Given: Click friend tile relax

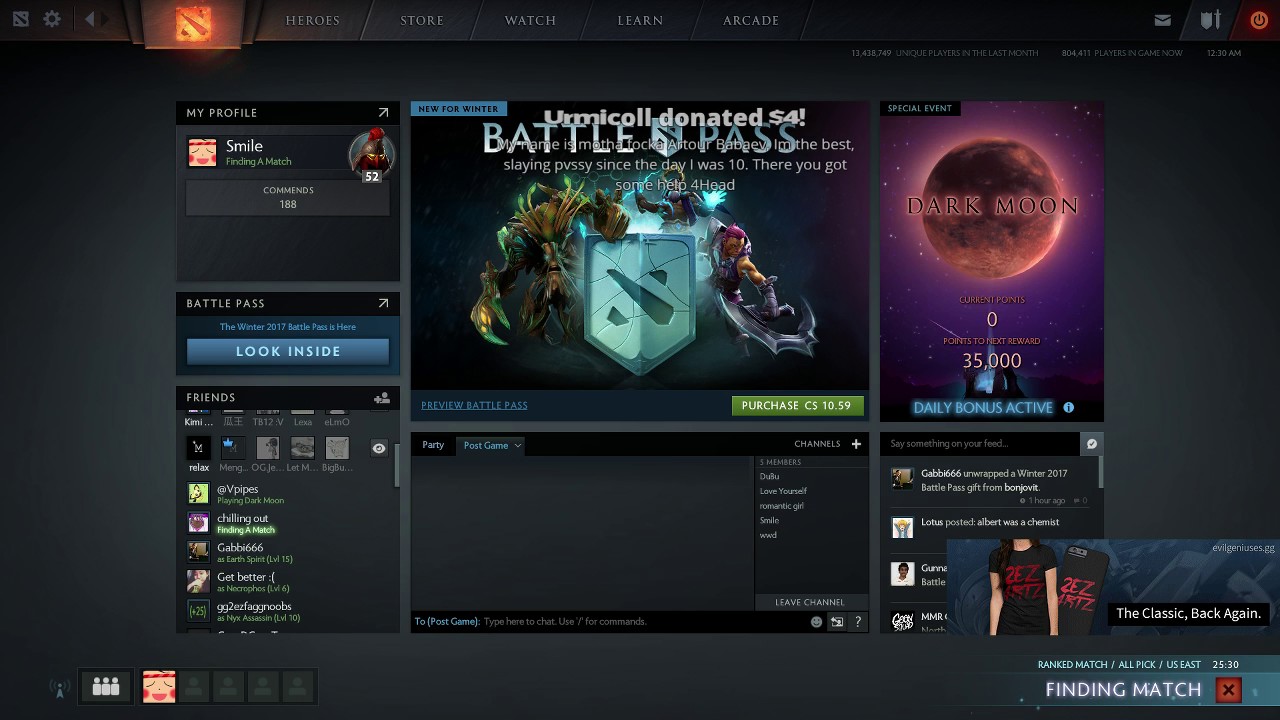Looking at the screenshot, I should coord(199,453).
